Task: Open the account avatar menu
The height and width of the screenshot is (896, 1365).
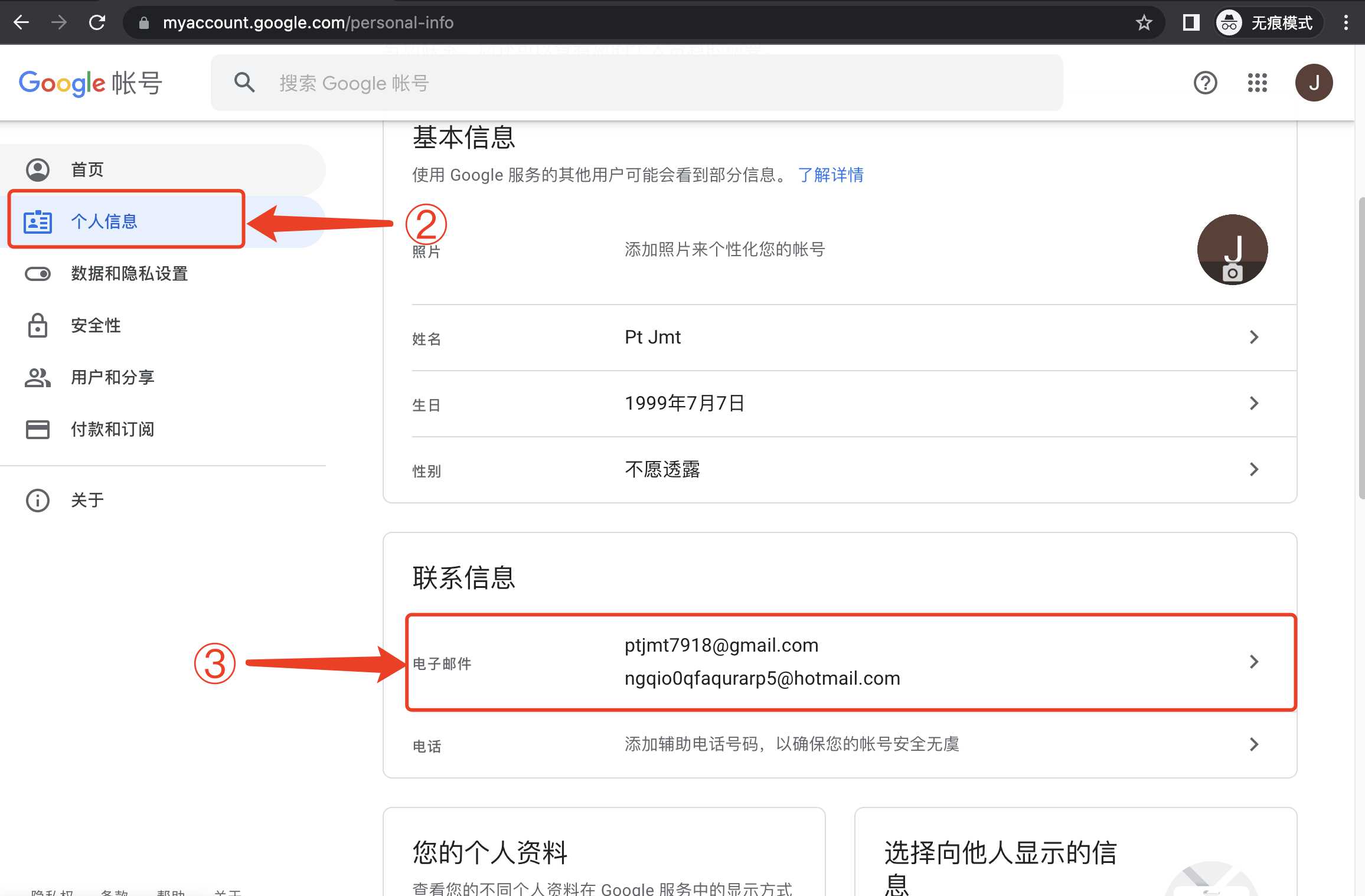Action: (x=1314, y=83)
